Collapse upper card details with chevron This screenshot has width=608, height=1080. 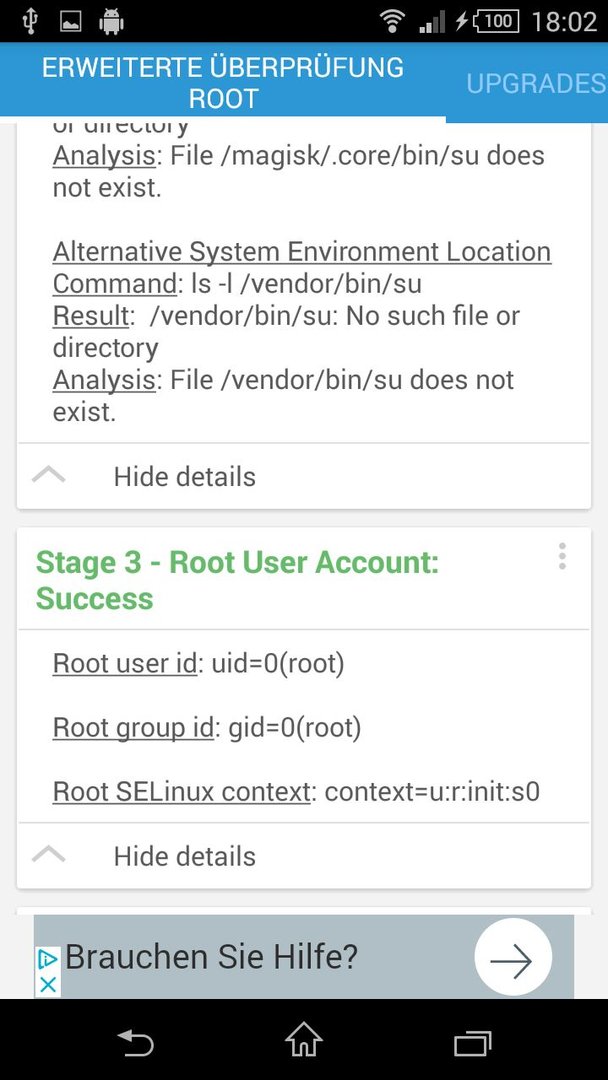(49, 475)
